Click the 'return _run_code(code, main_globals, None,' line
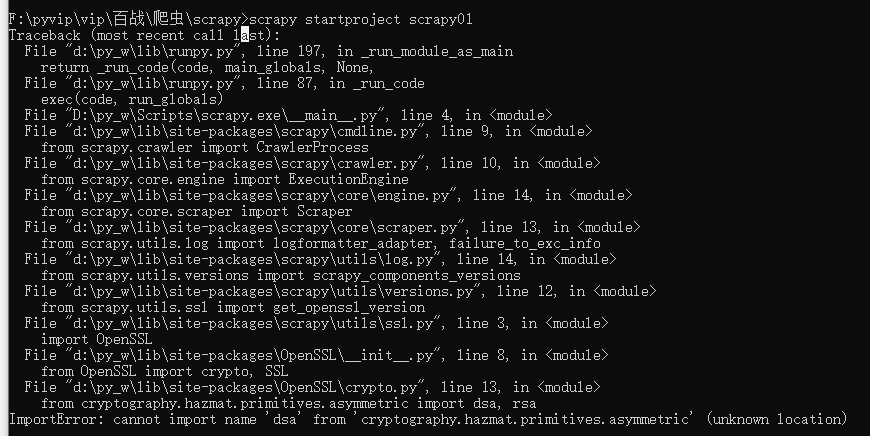The image size is (870, 436). coord(208,68)
